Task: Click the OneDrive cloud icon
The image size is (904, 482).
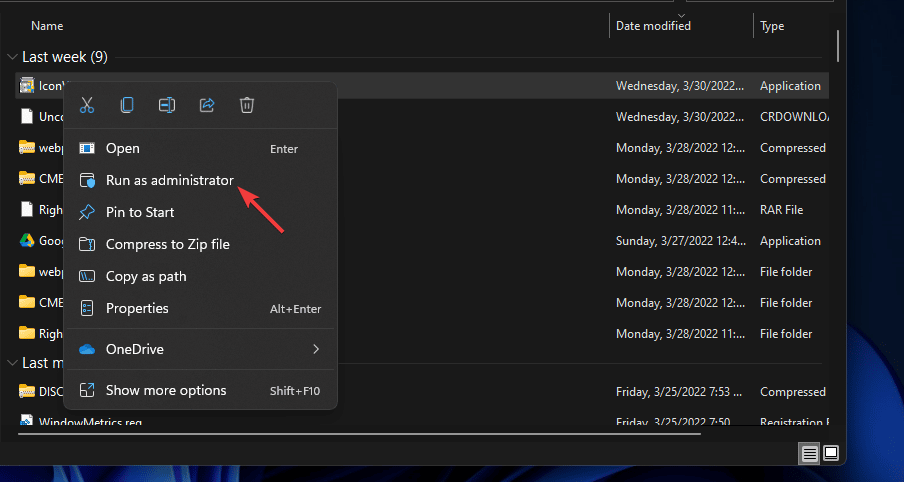Action: [87, 349]
